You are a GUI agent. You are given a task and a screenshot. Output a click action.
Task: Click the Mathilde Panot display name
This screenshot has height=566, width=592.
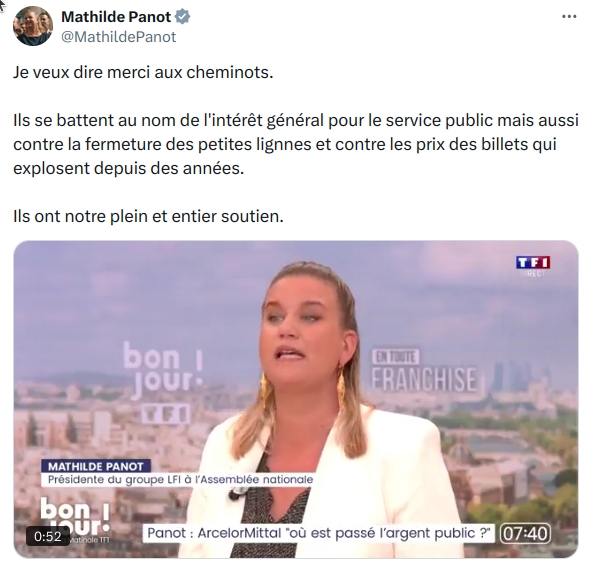click(x=116, y=17)
